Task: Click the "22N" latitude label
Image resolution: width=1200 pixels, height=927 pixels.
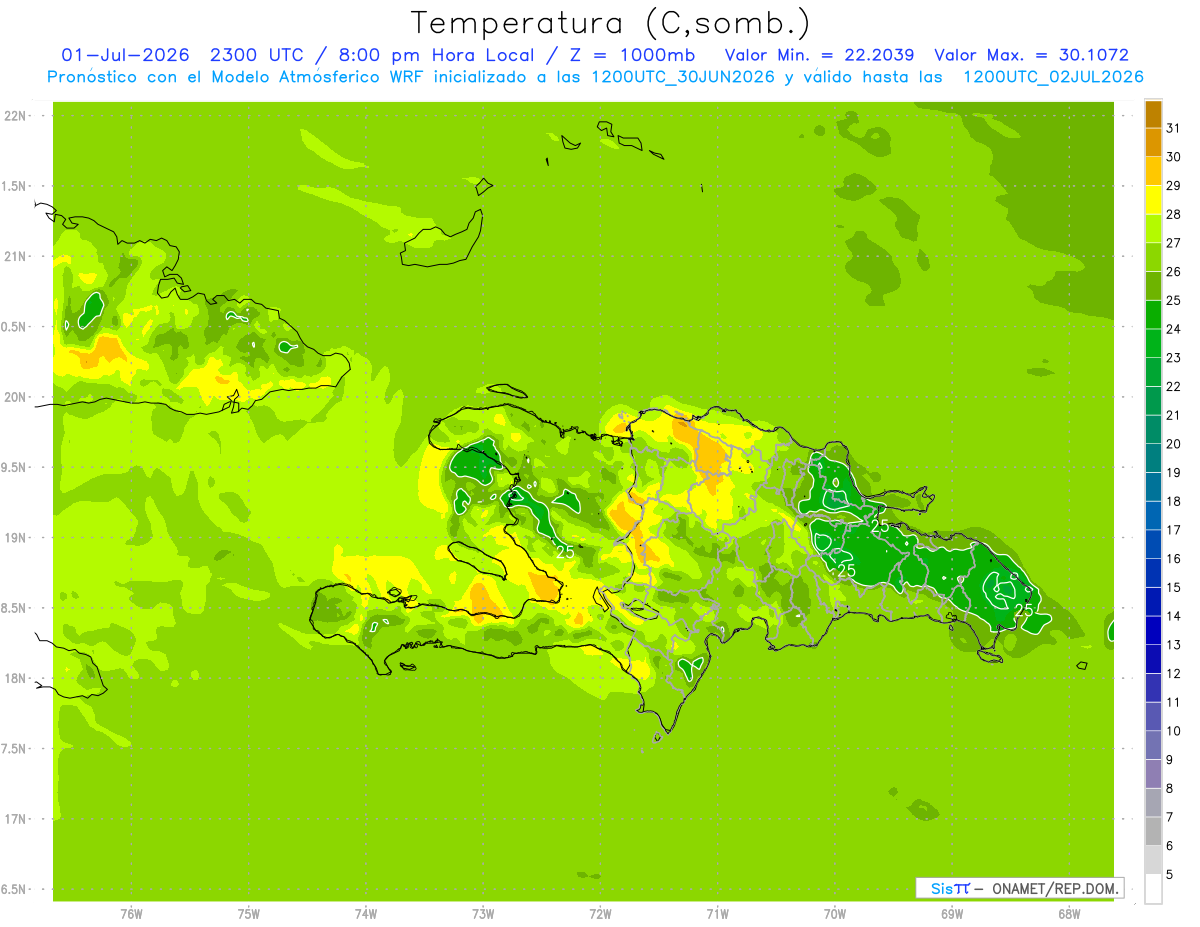Action: point(15,116)
